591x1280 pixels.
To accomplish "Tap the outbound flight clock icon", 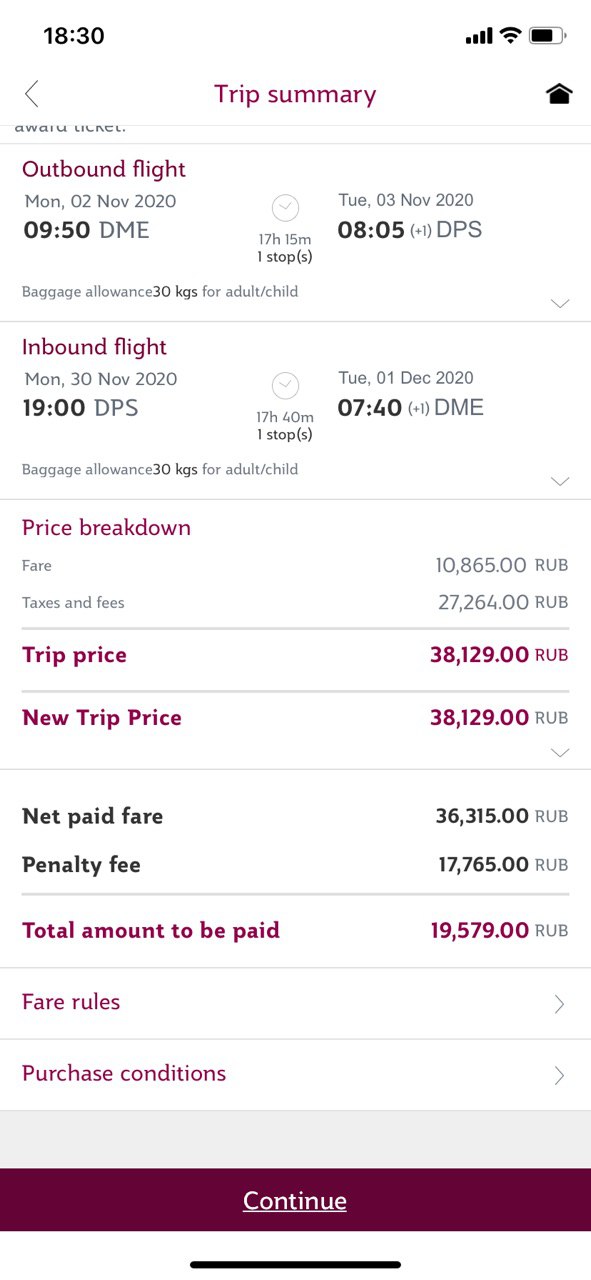I will 285,208.
